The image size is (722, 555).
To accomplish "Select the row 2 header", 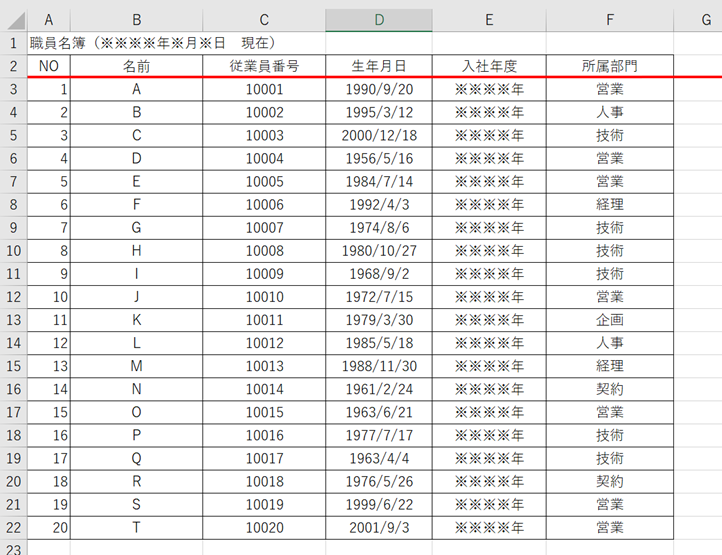I will tap(13, 66).
